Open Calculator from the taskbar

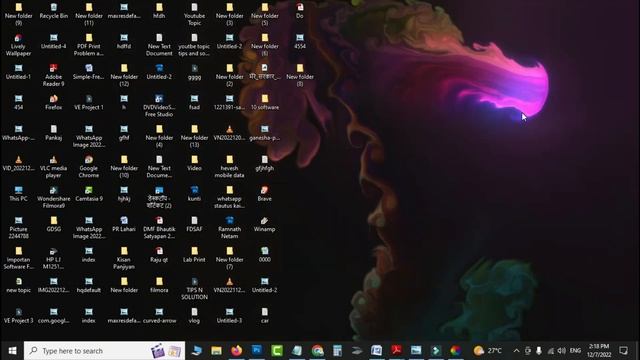pos(337,351)
